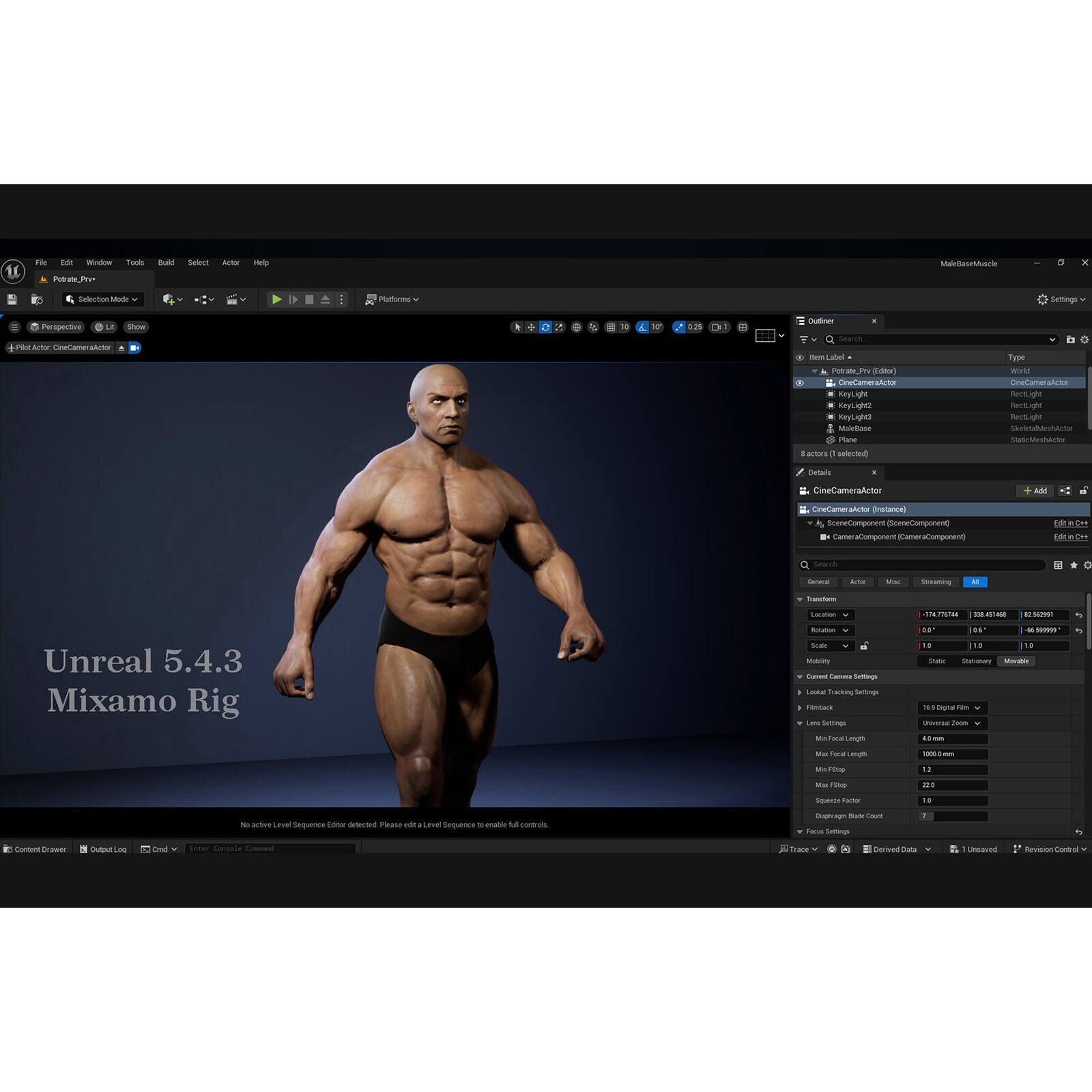The height and width of the screenshot is (1092, 1092).
Task: Select KeyLight2 in the Outliner
Action: pyautogui.click(x=854, y=405)
